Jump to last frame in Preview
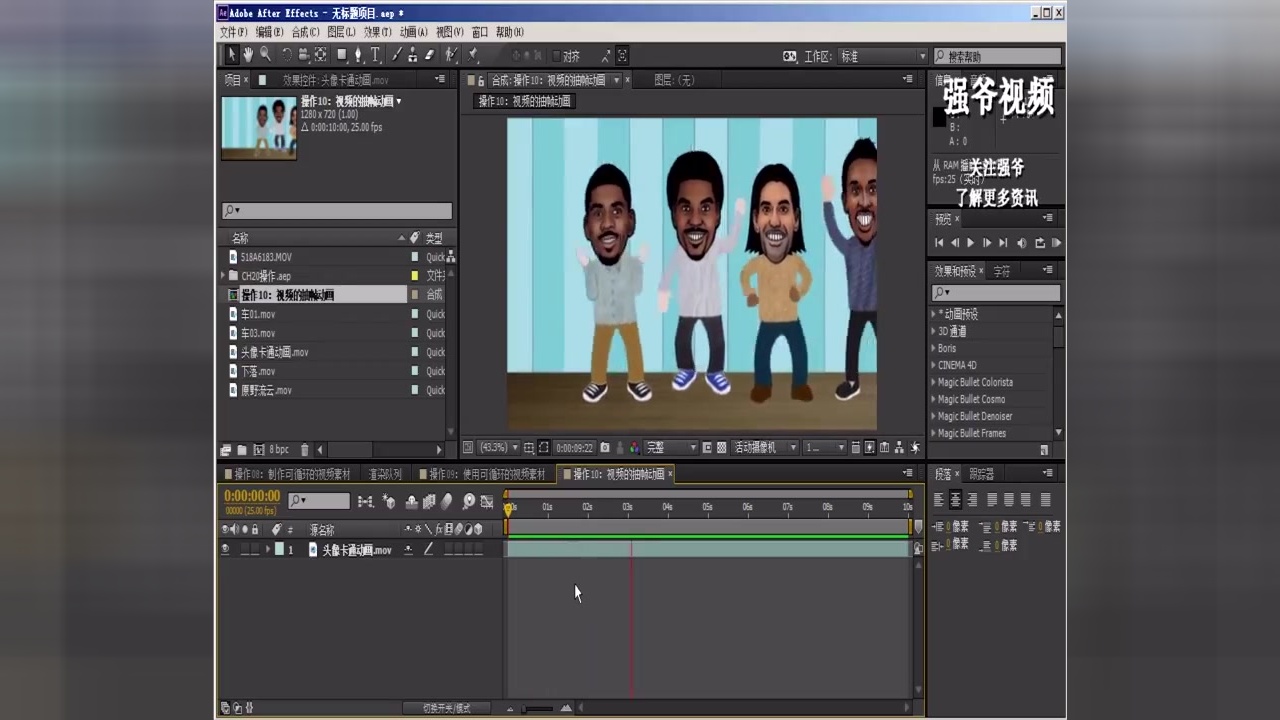The width and height of the screenshot is (1280, 720). [x=1003, y=243]
